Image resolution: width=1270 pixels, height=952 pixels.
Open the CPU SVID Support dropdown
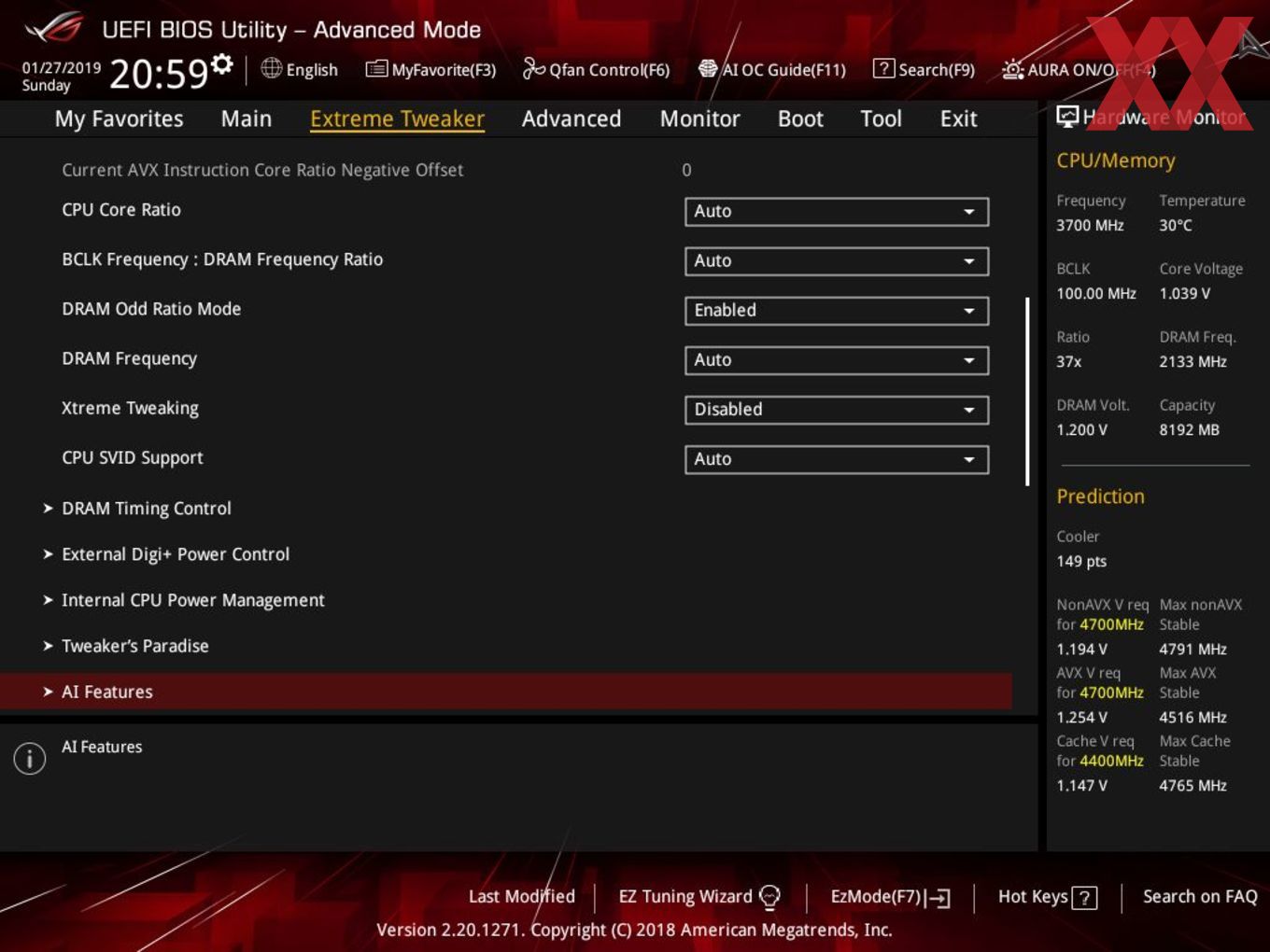(837, 458)
